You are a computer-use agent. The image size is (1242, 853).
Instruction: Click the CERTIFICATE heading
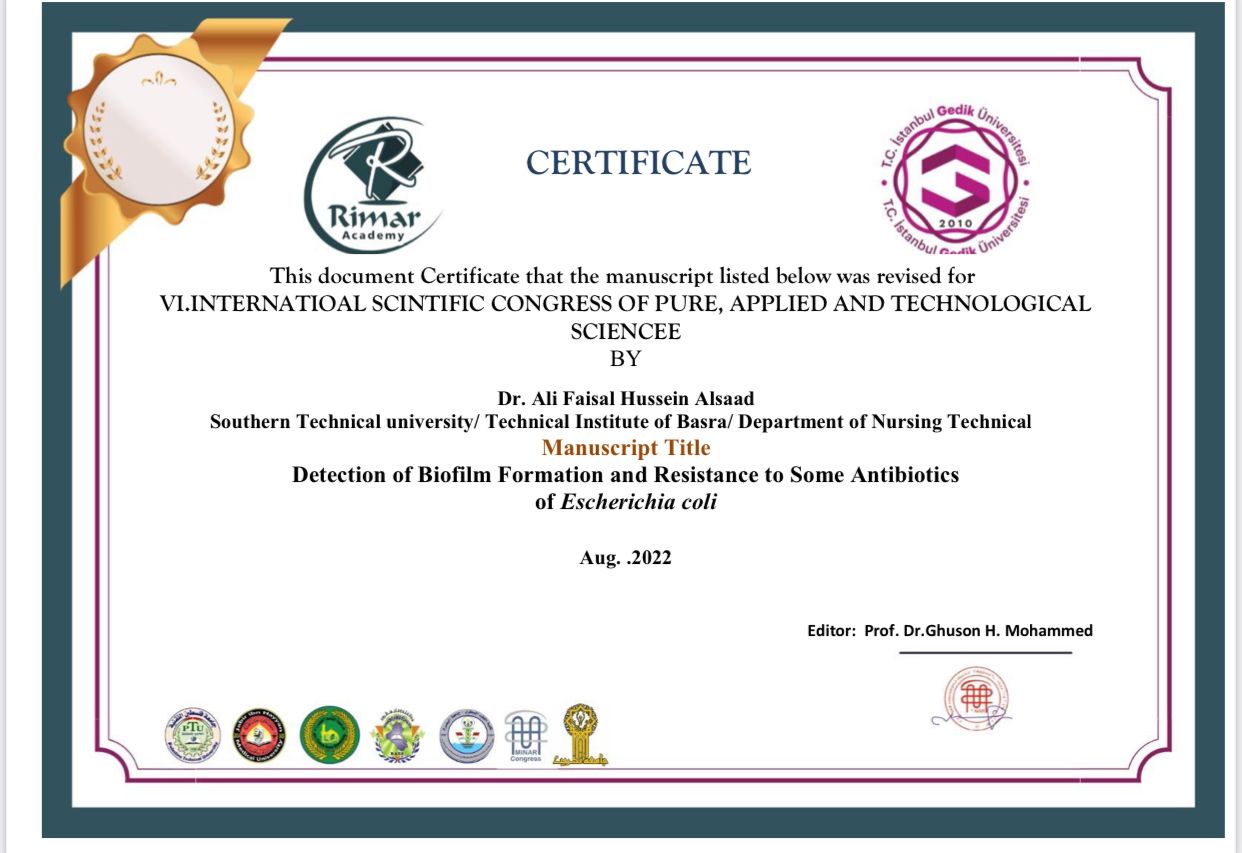(x=638, y=162)
